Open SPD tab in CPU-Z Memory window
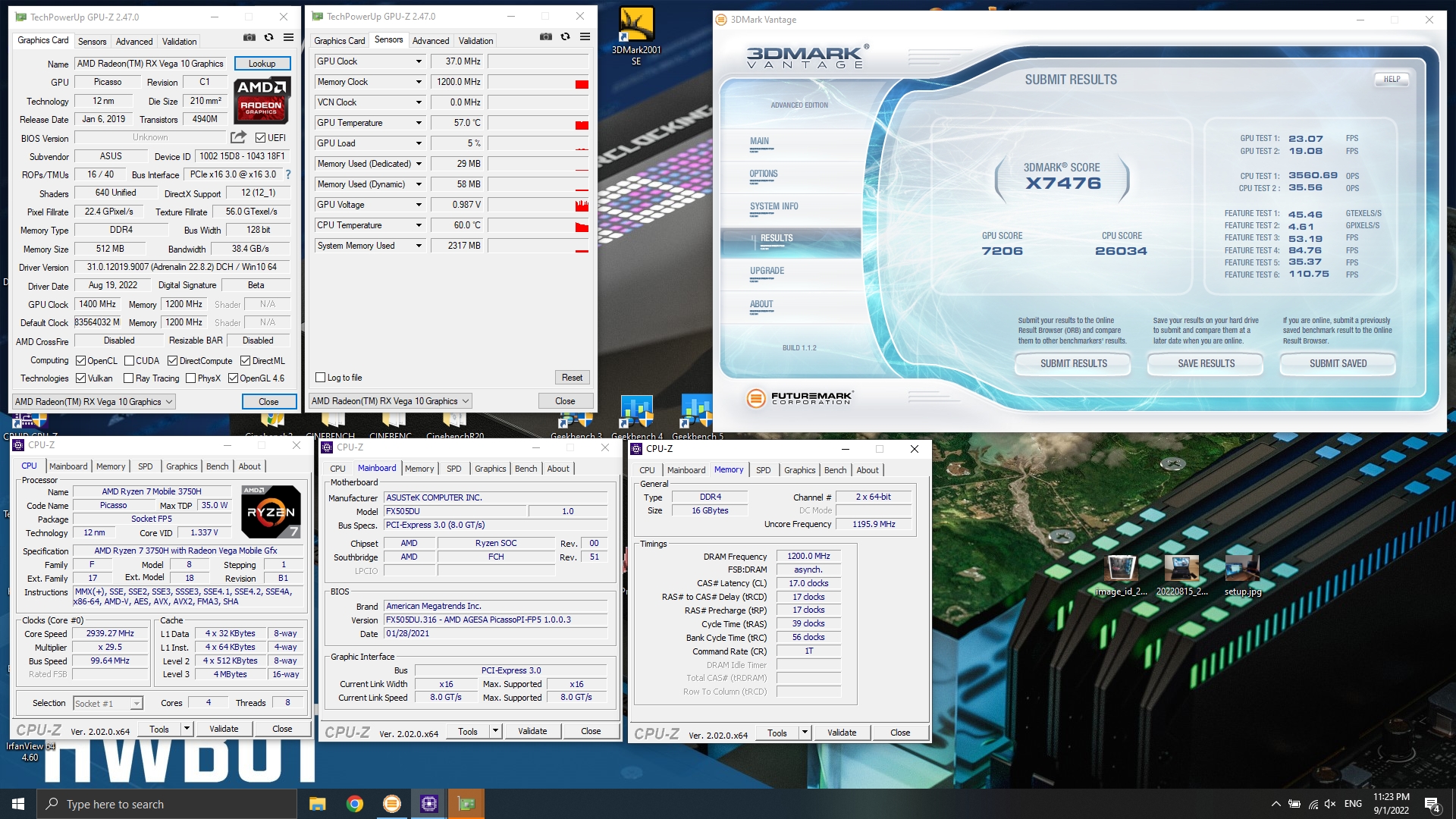Screen dimensions: 1456x819 coord(763,470)
